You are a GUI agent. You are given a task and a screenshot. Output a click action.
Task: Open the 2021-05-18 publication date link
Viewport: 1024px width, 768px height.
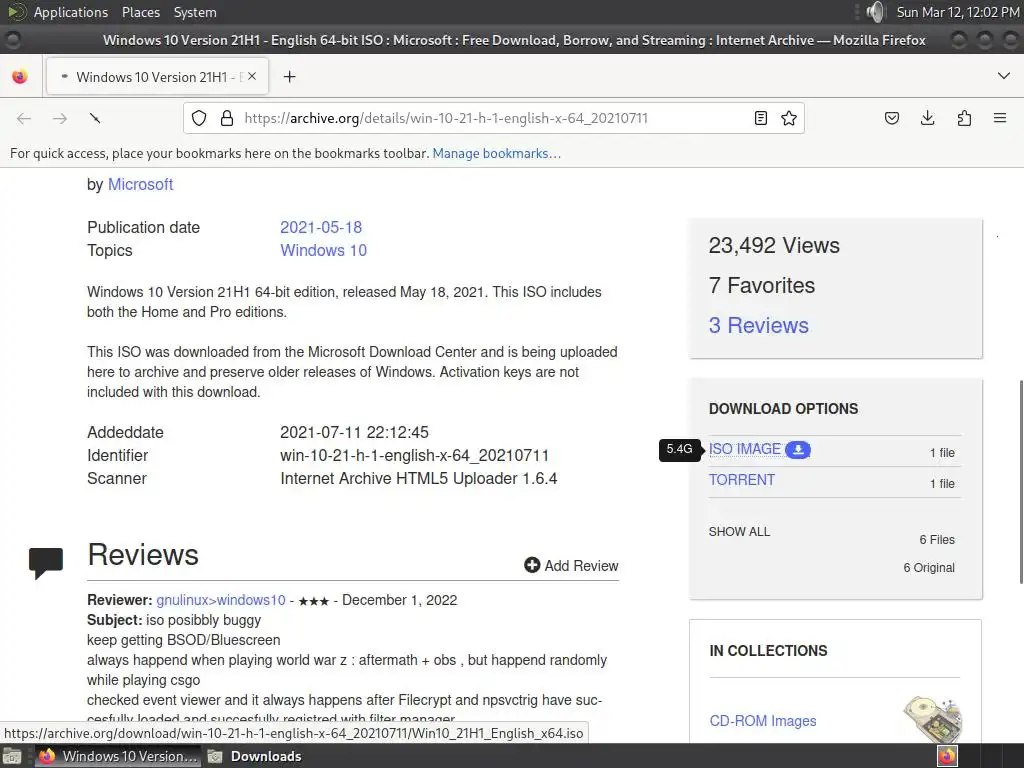pos(321,227)
